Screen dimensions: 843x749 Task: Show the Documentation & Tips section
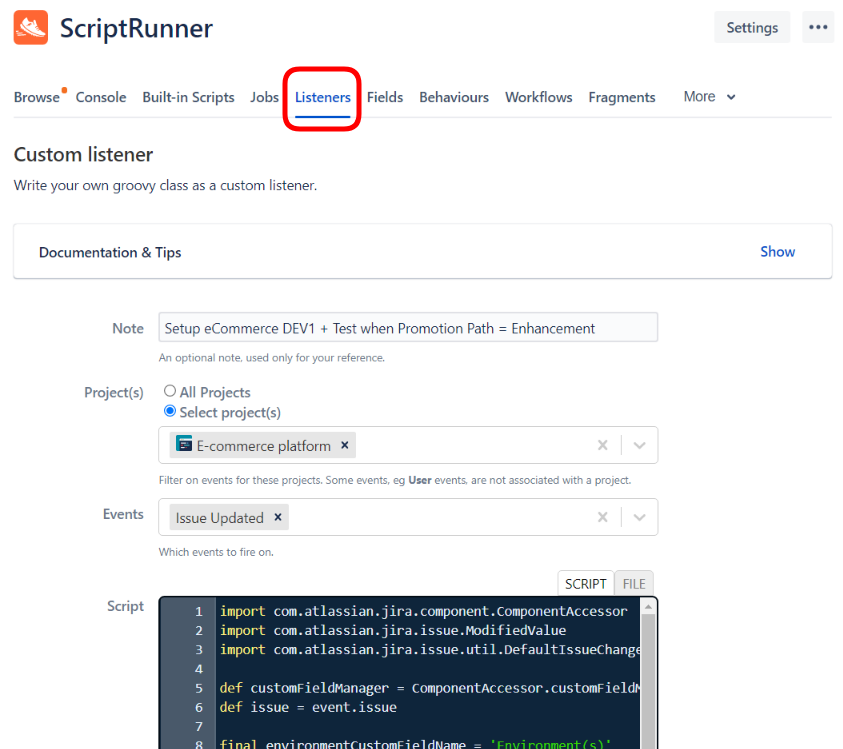777,252
